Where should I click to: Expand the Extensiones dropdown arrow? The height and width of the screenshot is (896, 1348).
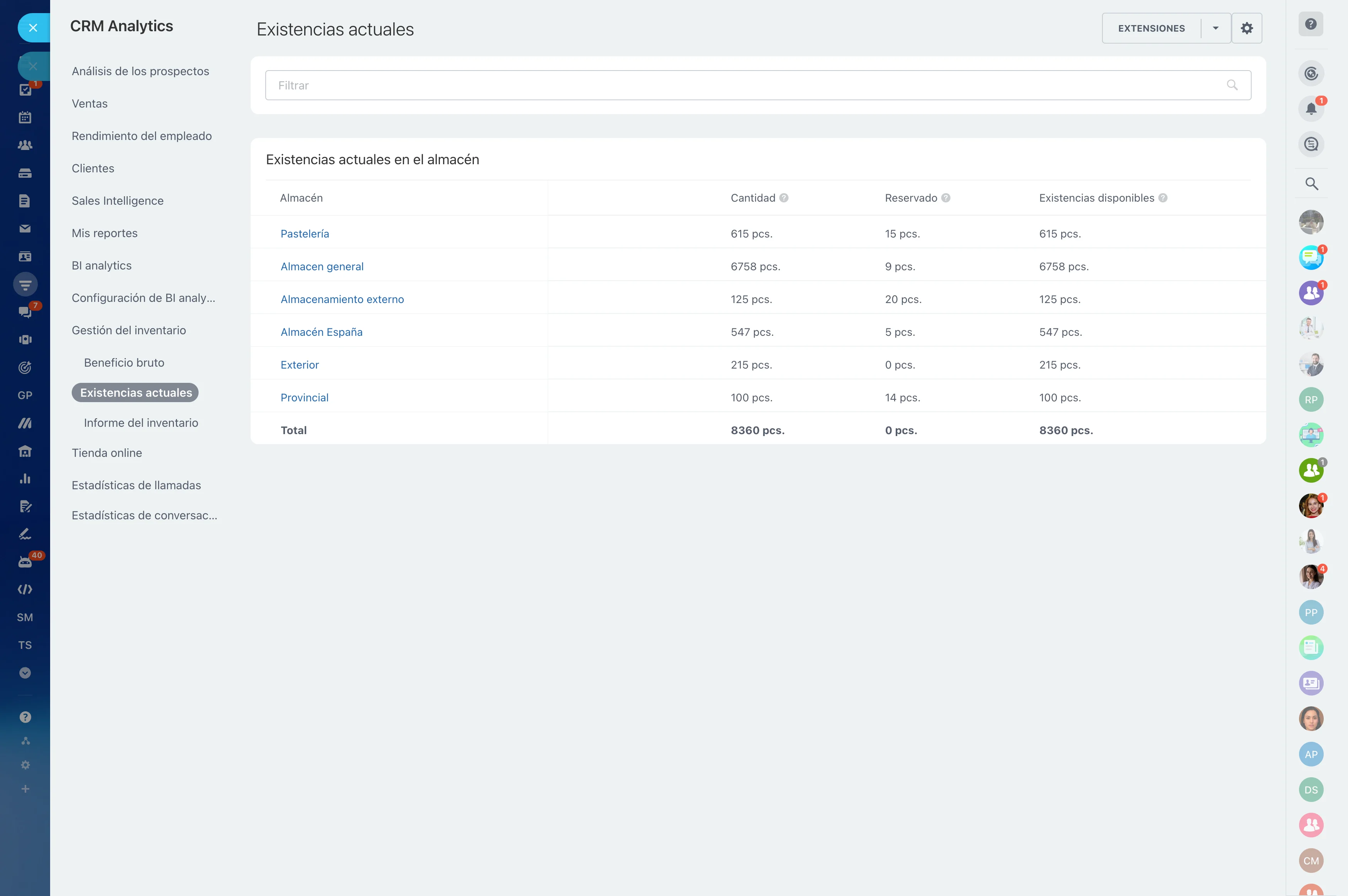[1215, 28]
